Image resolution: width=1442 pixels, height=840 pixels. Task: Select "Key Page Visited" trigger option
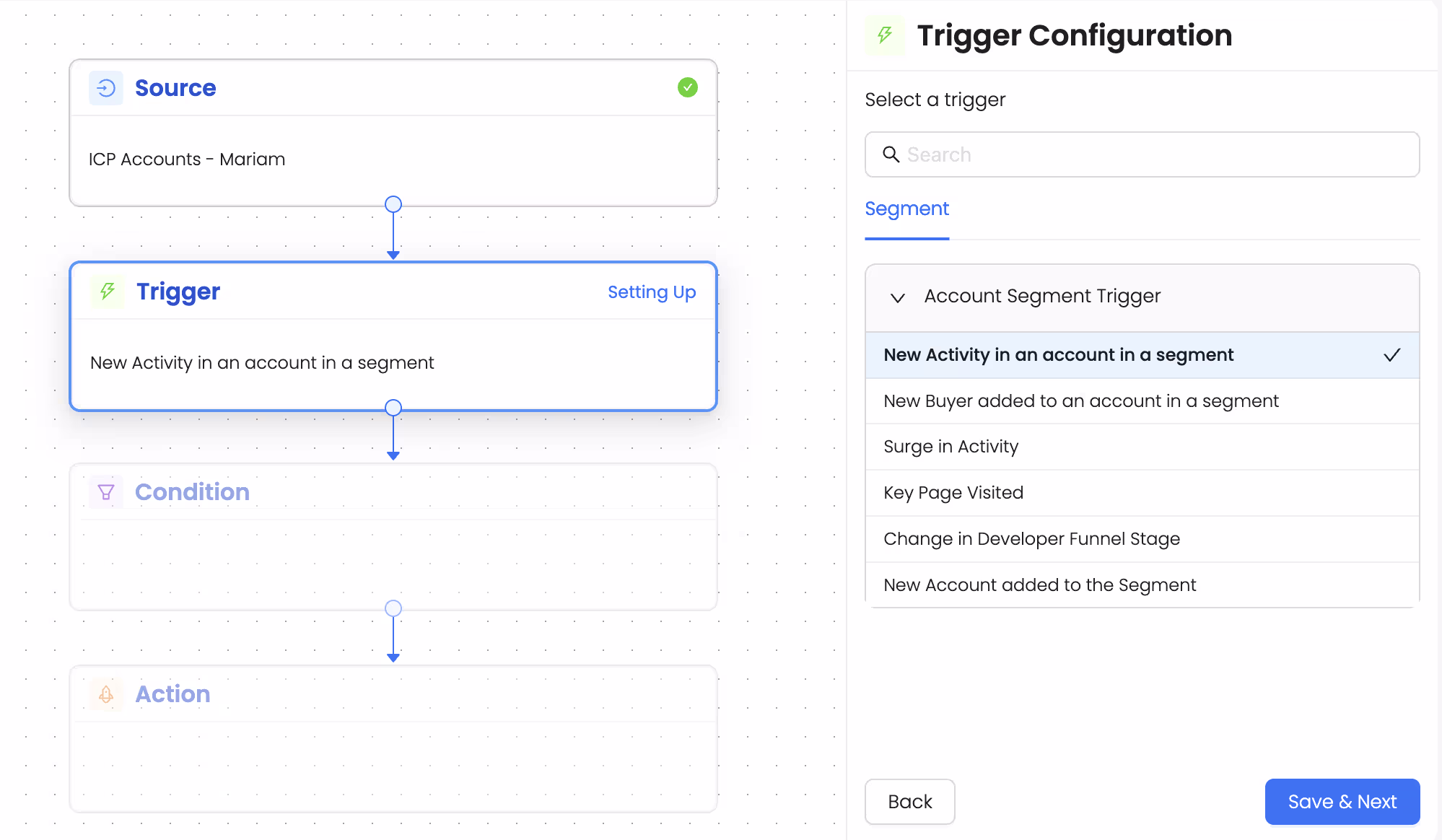953,492
